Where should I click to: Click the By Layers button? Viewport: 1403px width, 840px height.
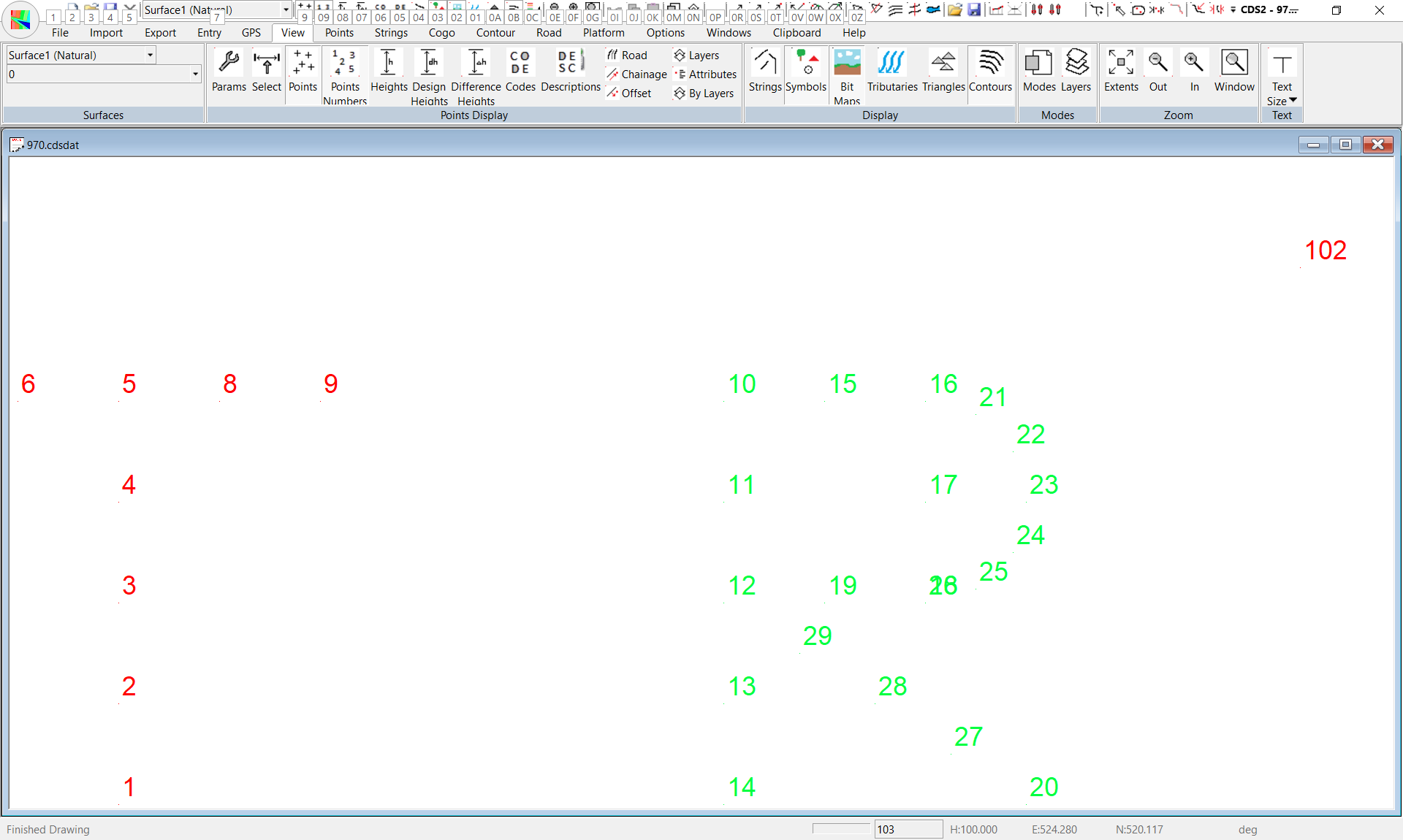pyautogui.click(x=704, y=93)
